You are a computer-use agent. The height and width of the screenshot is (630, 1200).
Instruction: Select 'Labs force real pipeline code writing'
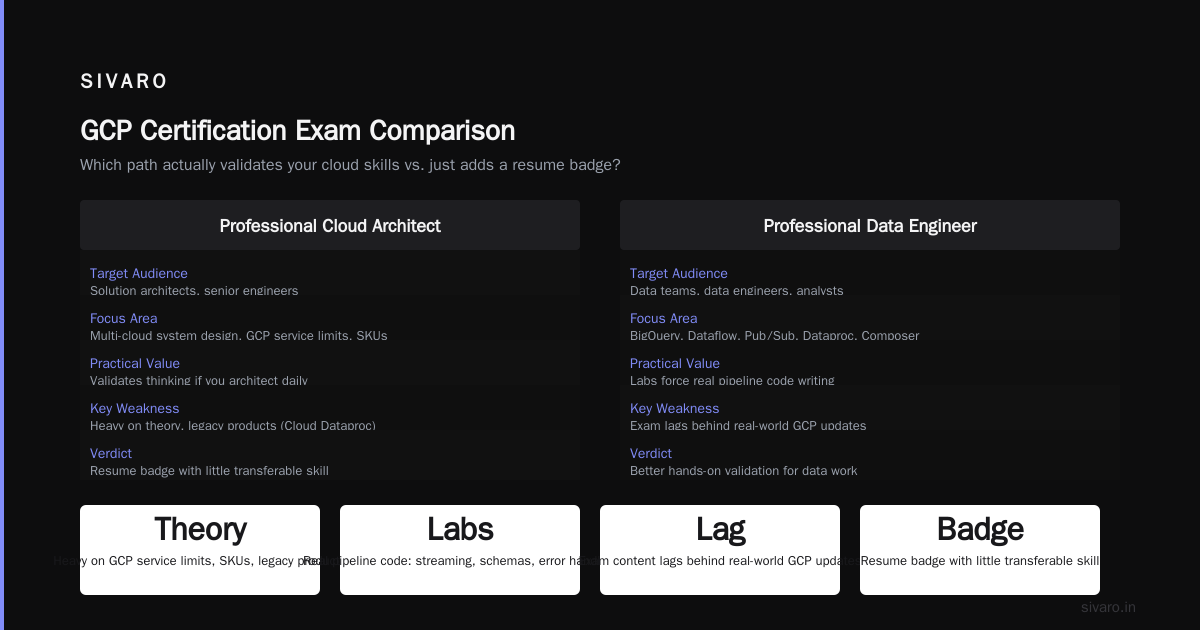point(732,381)
